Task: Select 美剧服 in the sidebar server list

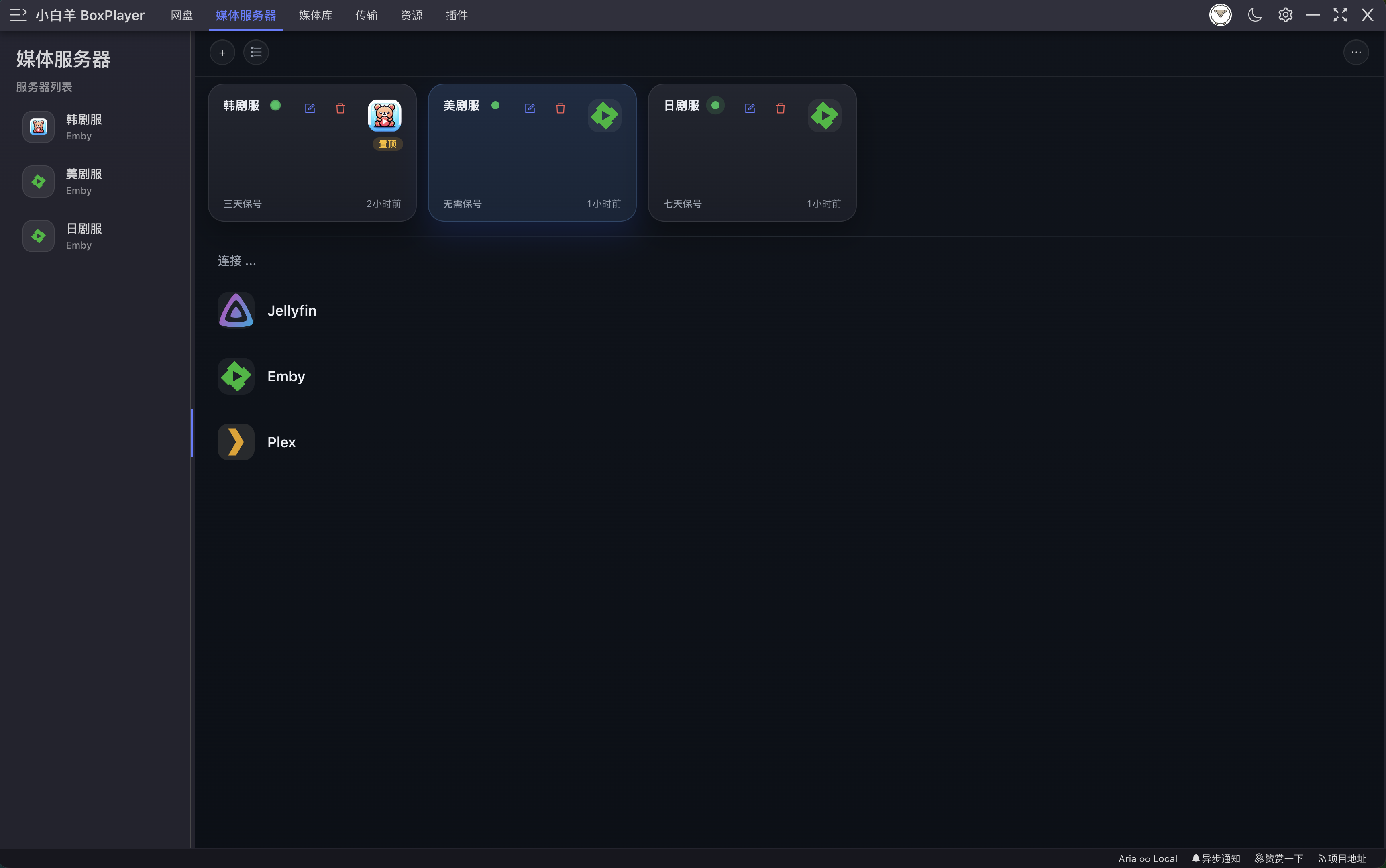Action: pyautogui.click(x=95, y=181)
